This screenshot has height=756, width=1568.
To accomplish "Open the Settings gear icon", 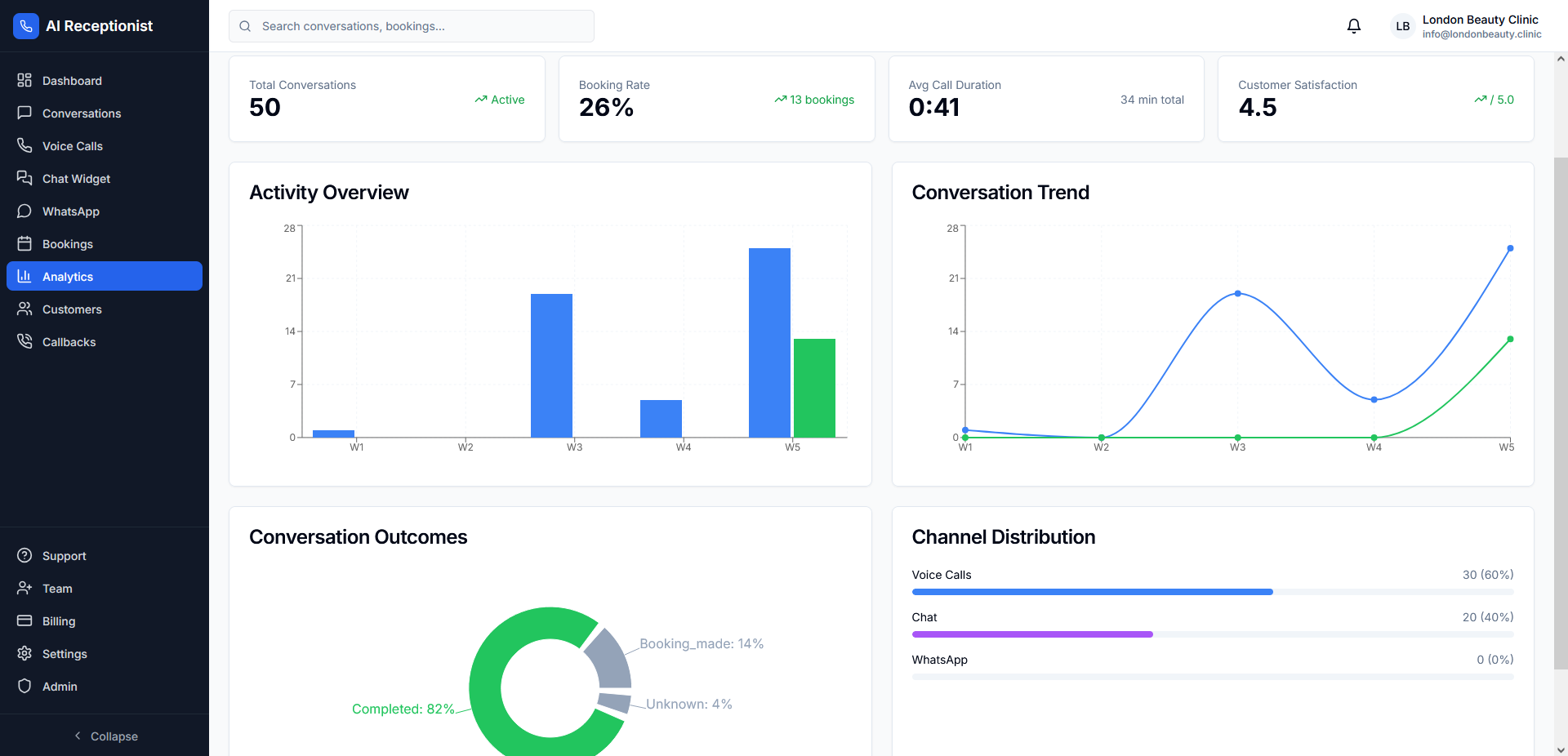I will coord(25,653).
